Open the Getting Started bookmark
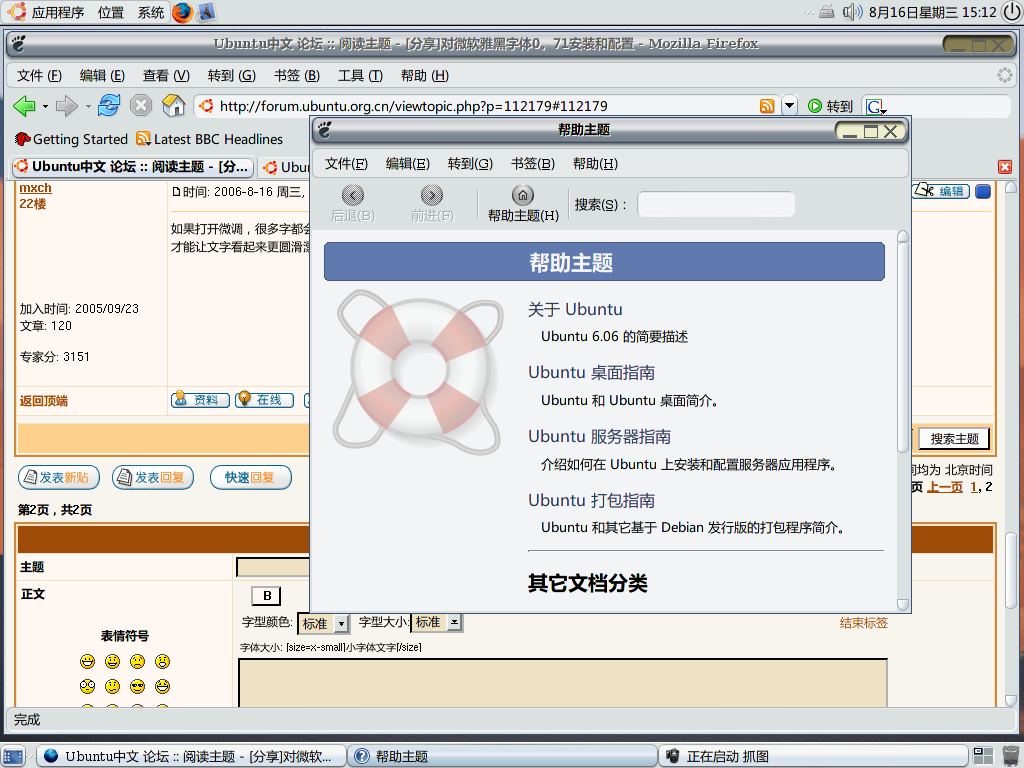 (x=72, y=139)
